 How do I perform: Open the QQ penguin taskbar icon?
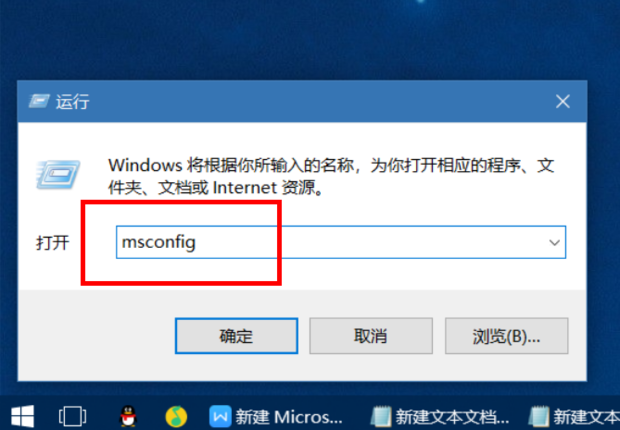coord(128,416)
